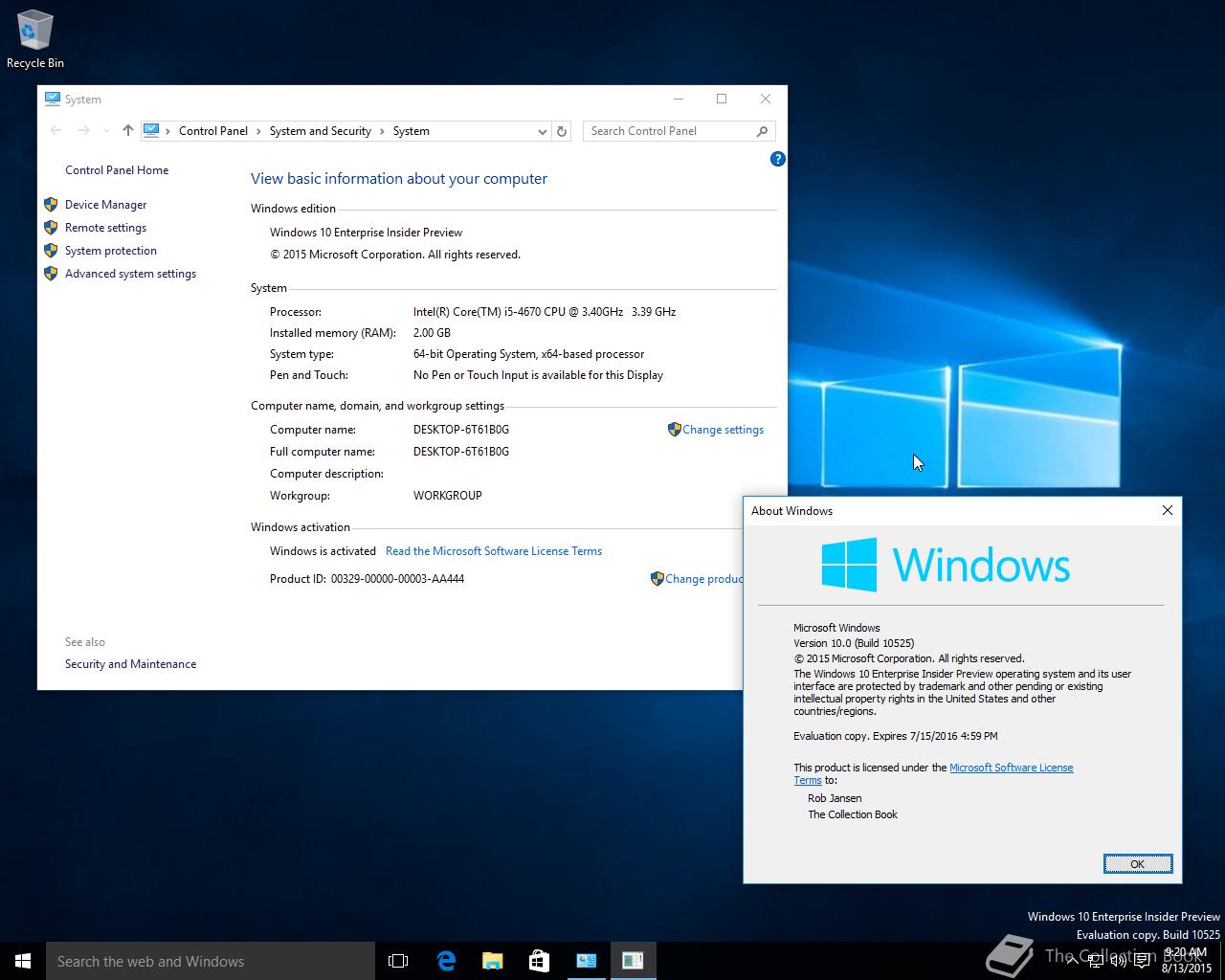1225x980 pixels.
Task: Expand chevron after Control Panel breadcrumb
Action: click(258, 131)
